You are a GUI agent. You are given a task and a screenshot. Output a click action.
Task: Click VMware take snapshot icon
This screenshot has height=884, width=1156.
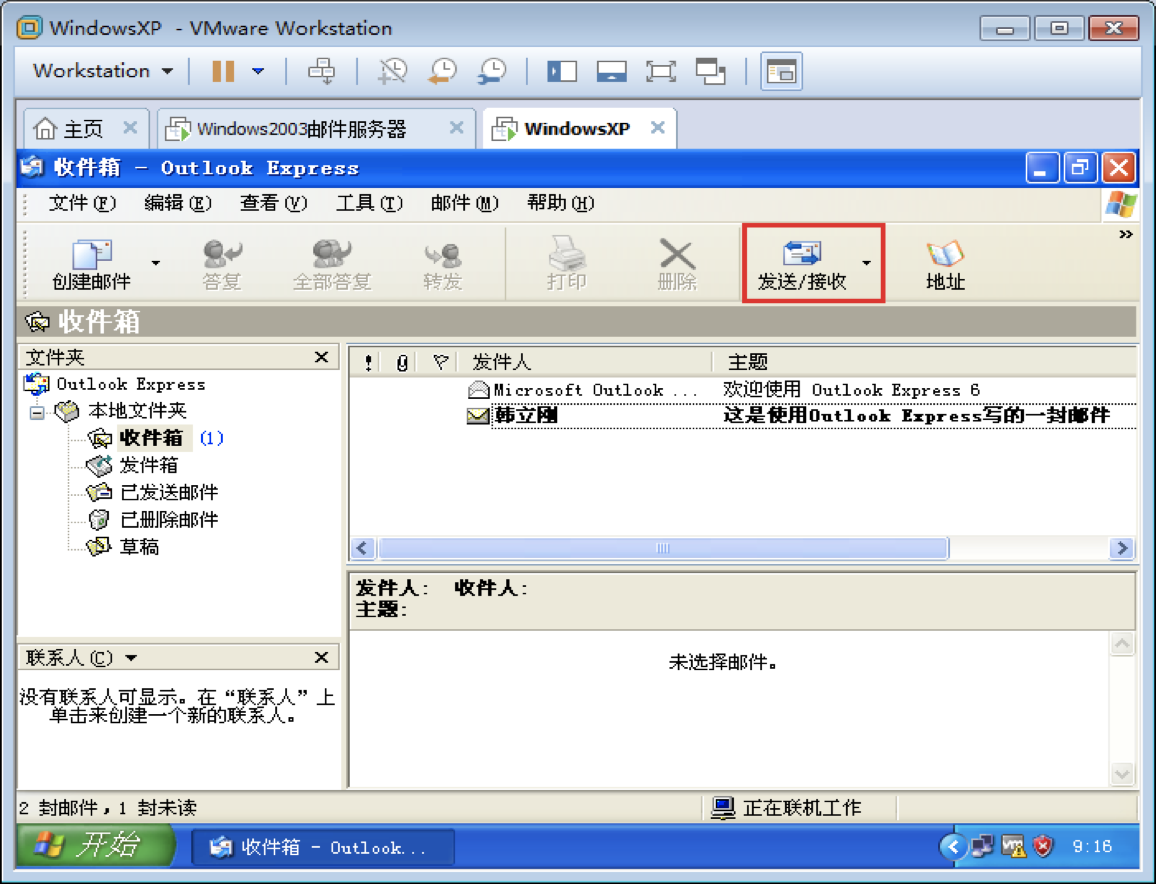click(x=392, y=72)
